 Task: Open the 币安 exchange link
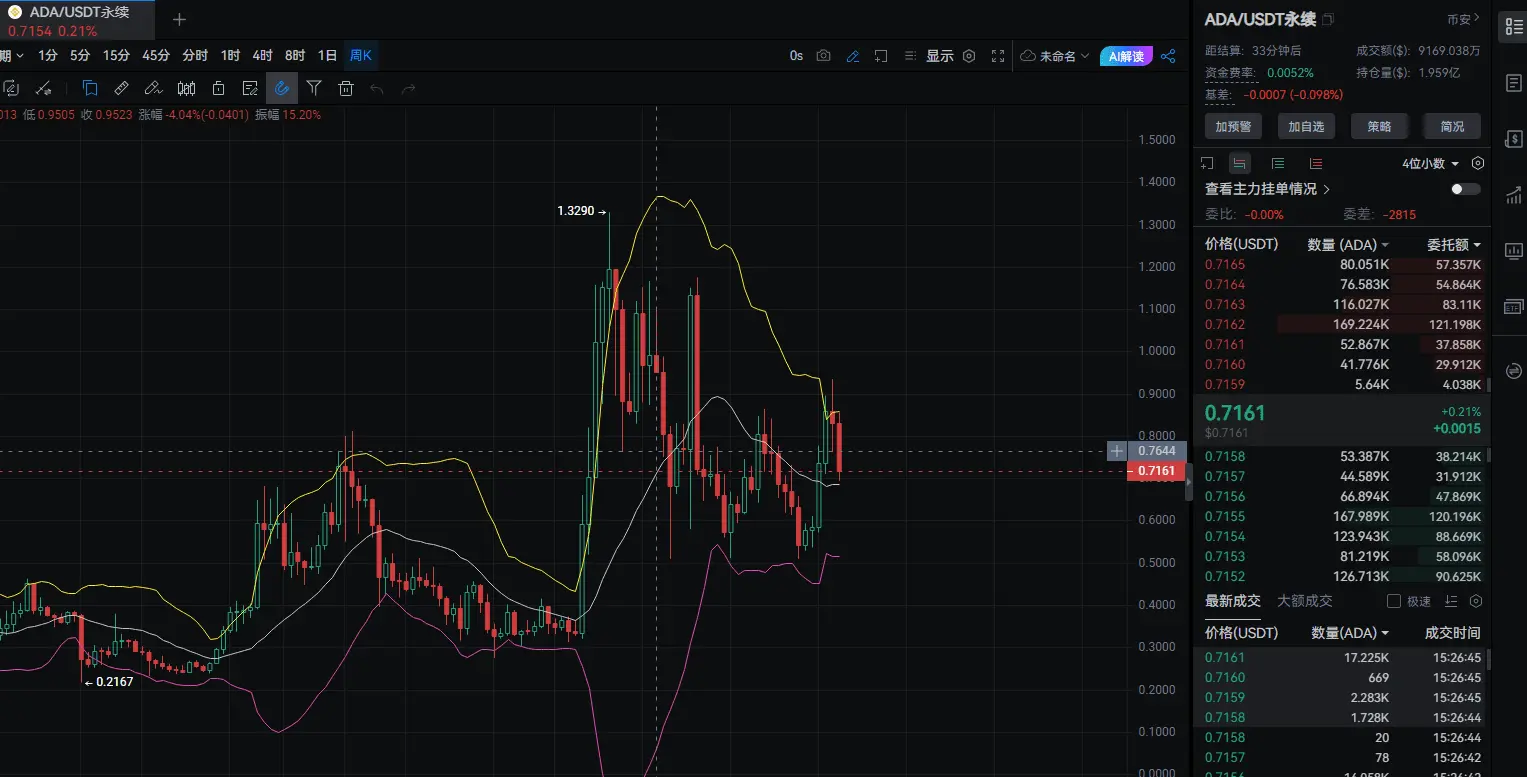point(1463,19)
